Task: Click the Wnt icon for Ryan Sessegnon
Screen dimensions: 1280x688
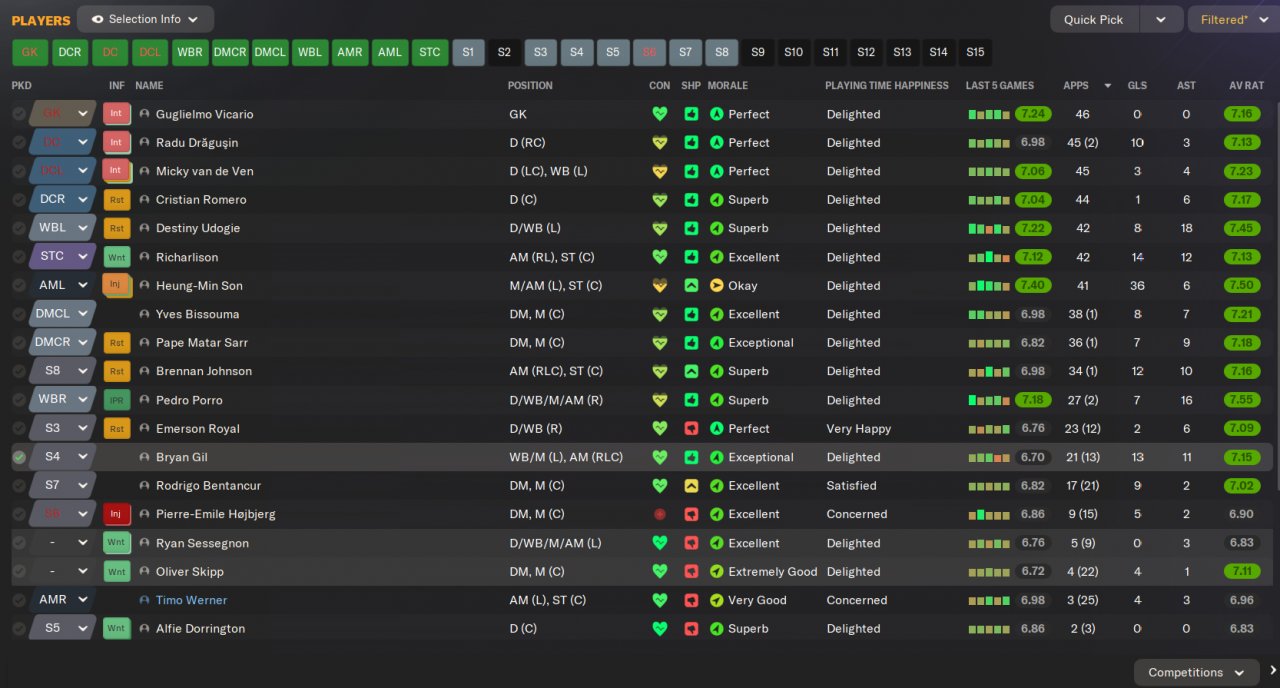Action: point(116,543)
